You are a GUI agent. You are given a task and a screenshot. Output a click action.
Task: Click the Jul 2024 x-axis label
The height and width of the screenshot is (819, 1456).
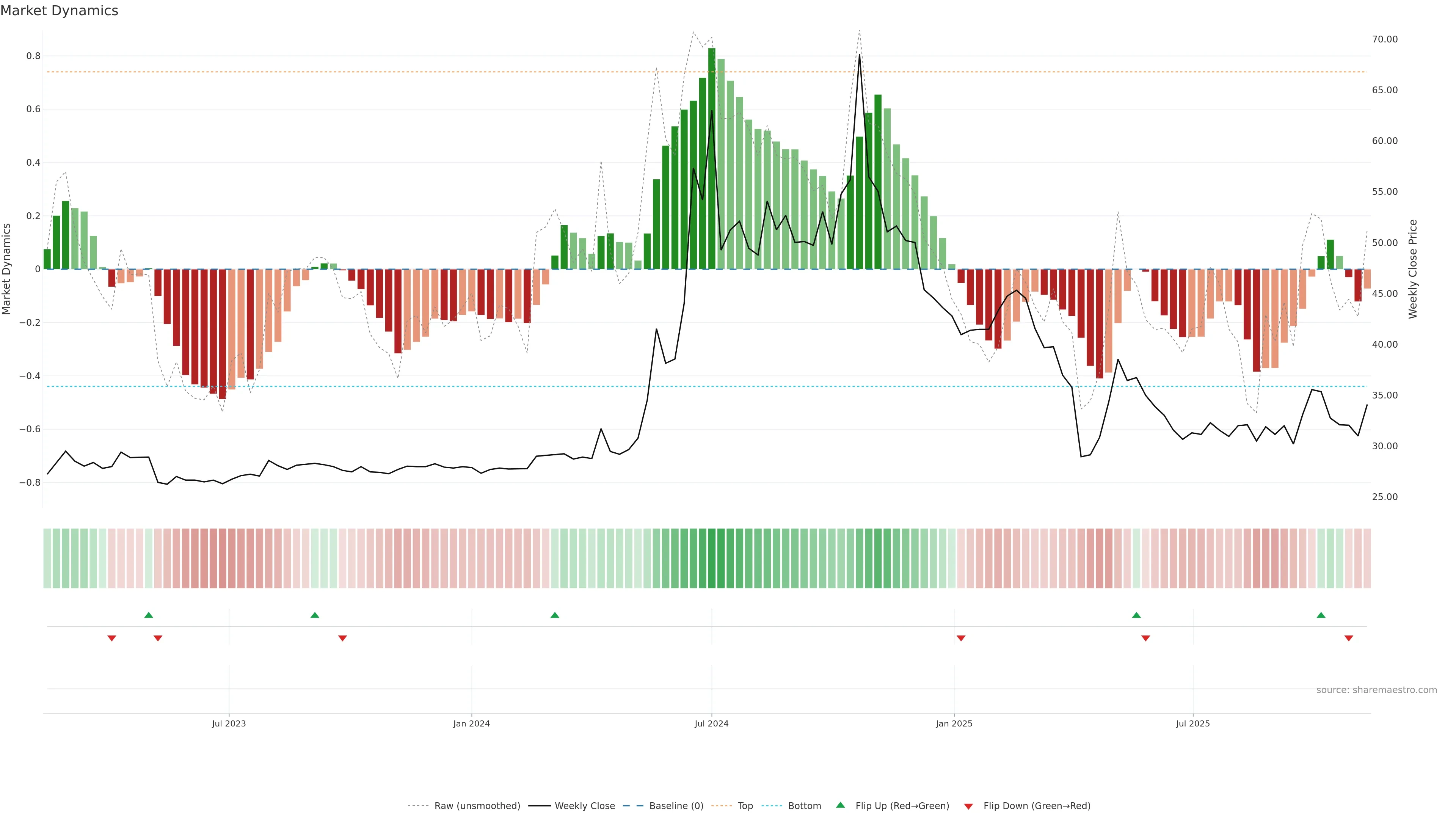click(x=711, y=723)
